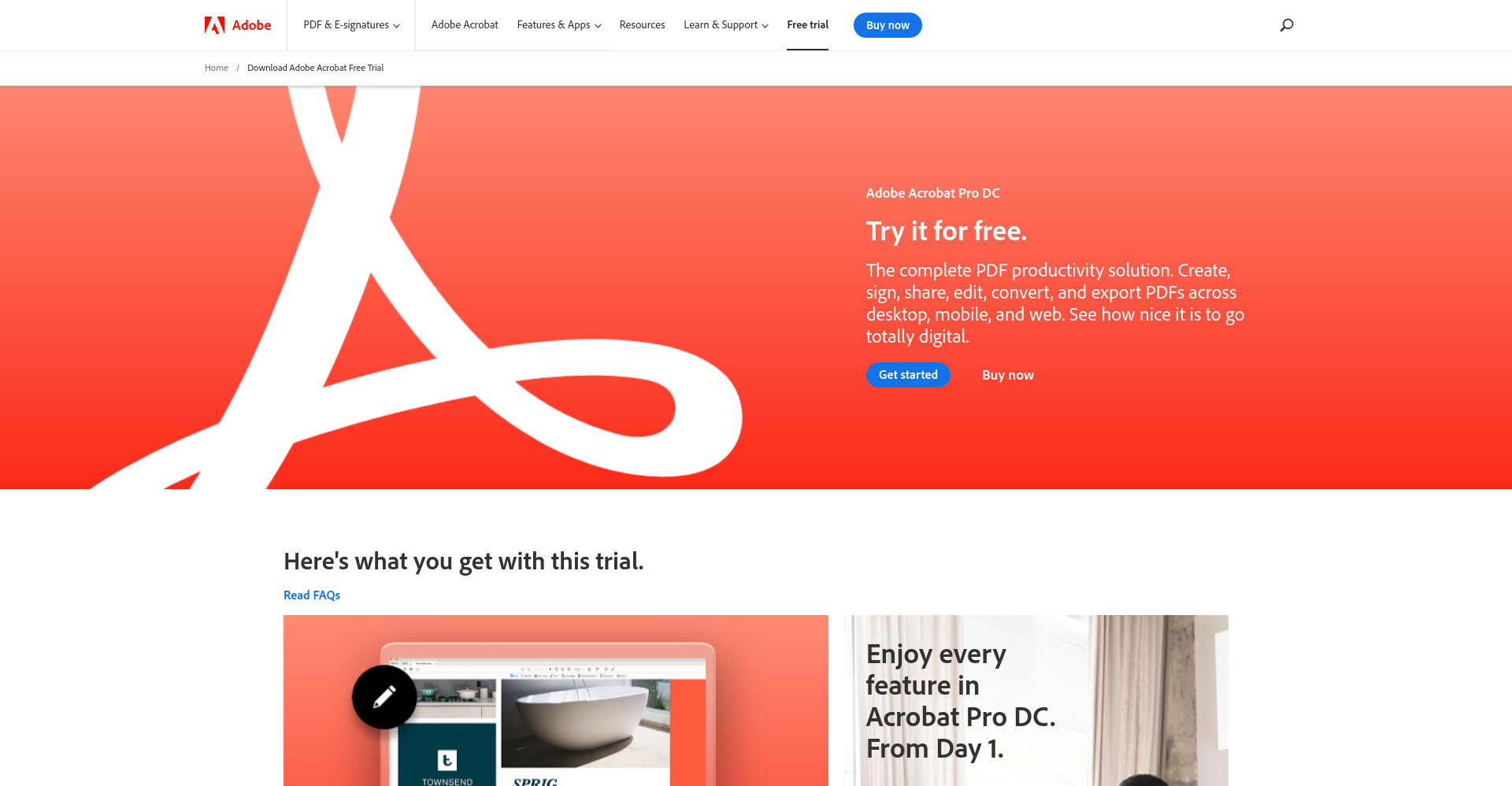1512x786 pixels.
Task: Click the Get started button
Action: [x=908, y=375]
